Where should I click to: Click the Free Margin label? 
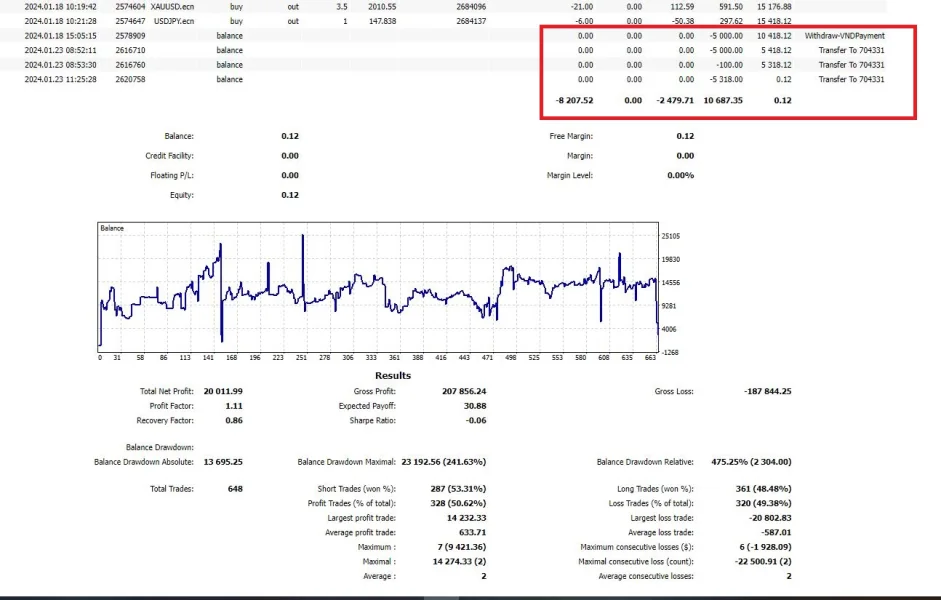pyautogui.click(x=571, y=136)
